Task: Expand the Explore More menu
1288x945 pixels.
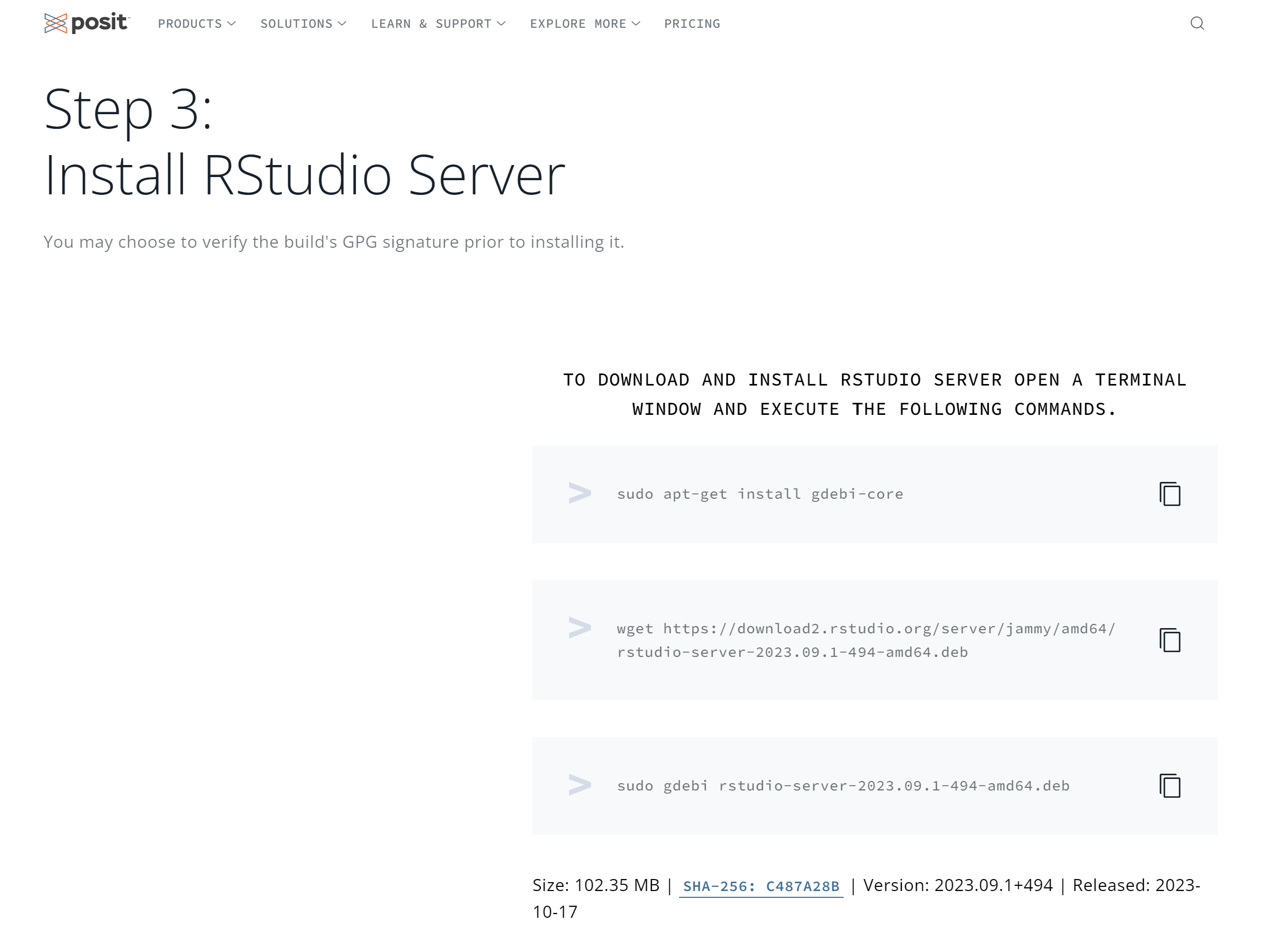Action: (x=585, y=24)
